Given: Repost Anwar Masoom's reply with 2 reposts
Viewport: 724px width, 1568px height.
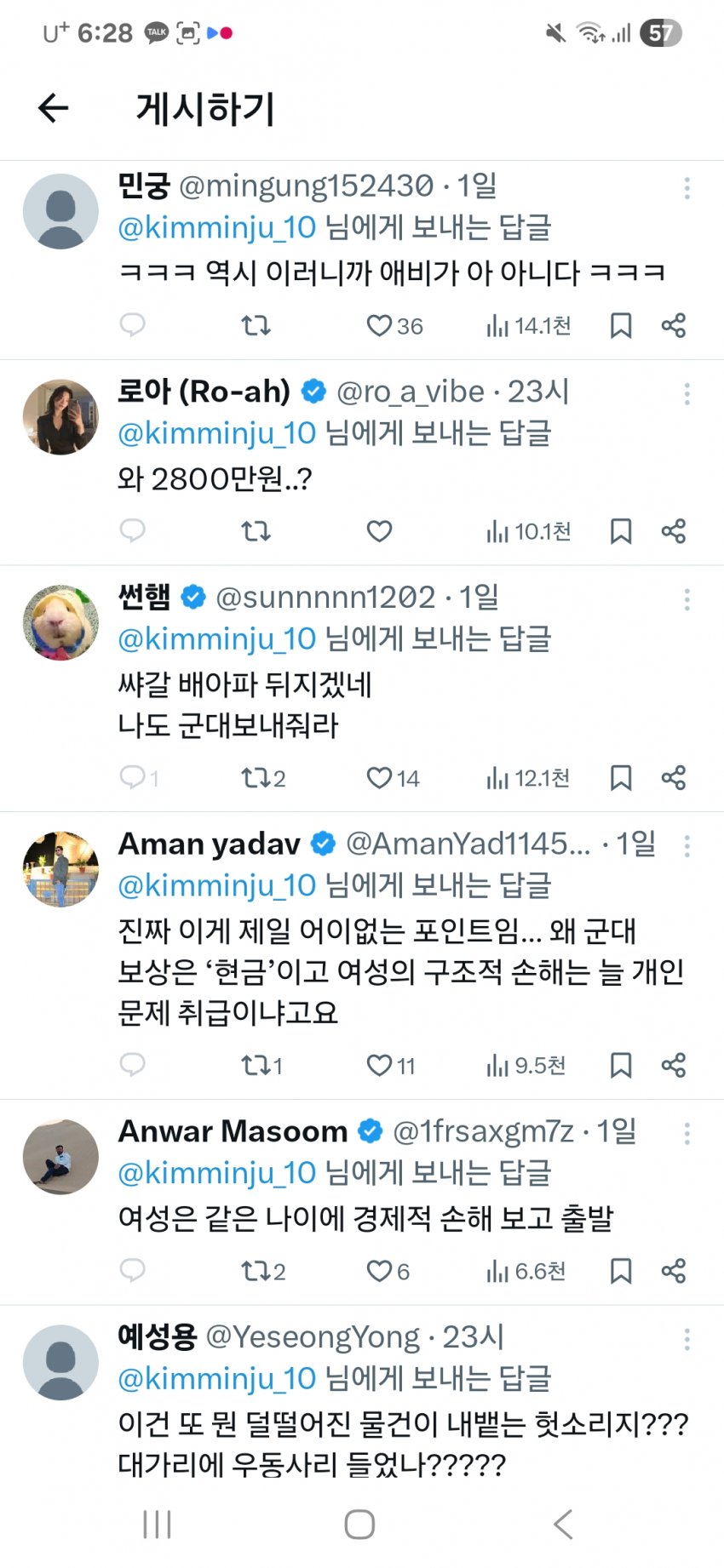Looking at the screenshot, I should coord(256,1271).
